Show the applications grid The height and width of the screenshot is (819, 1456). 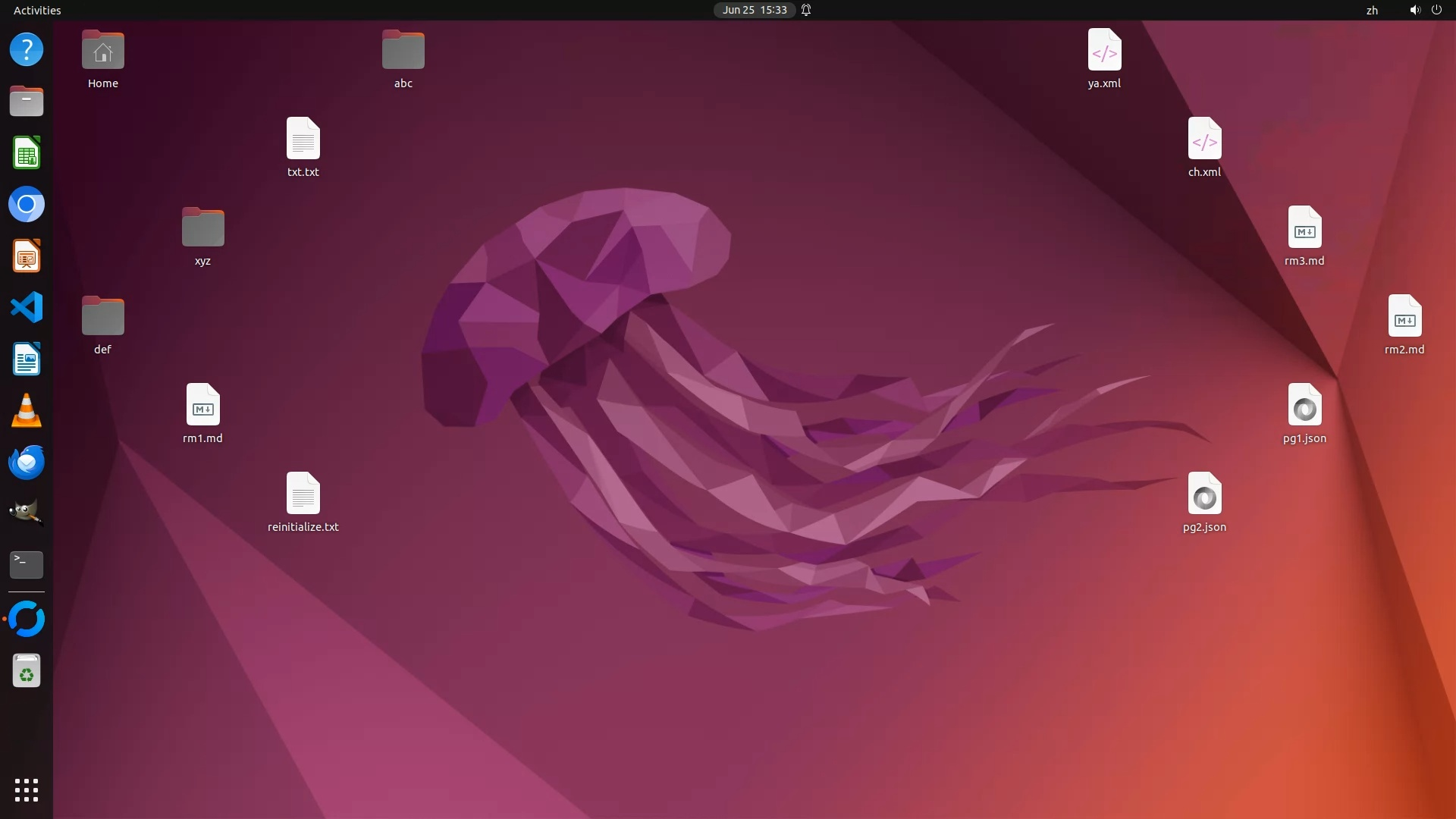pos(27,789)
